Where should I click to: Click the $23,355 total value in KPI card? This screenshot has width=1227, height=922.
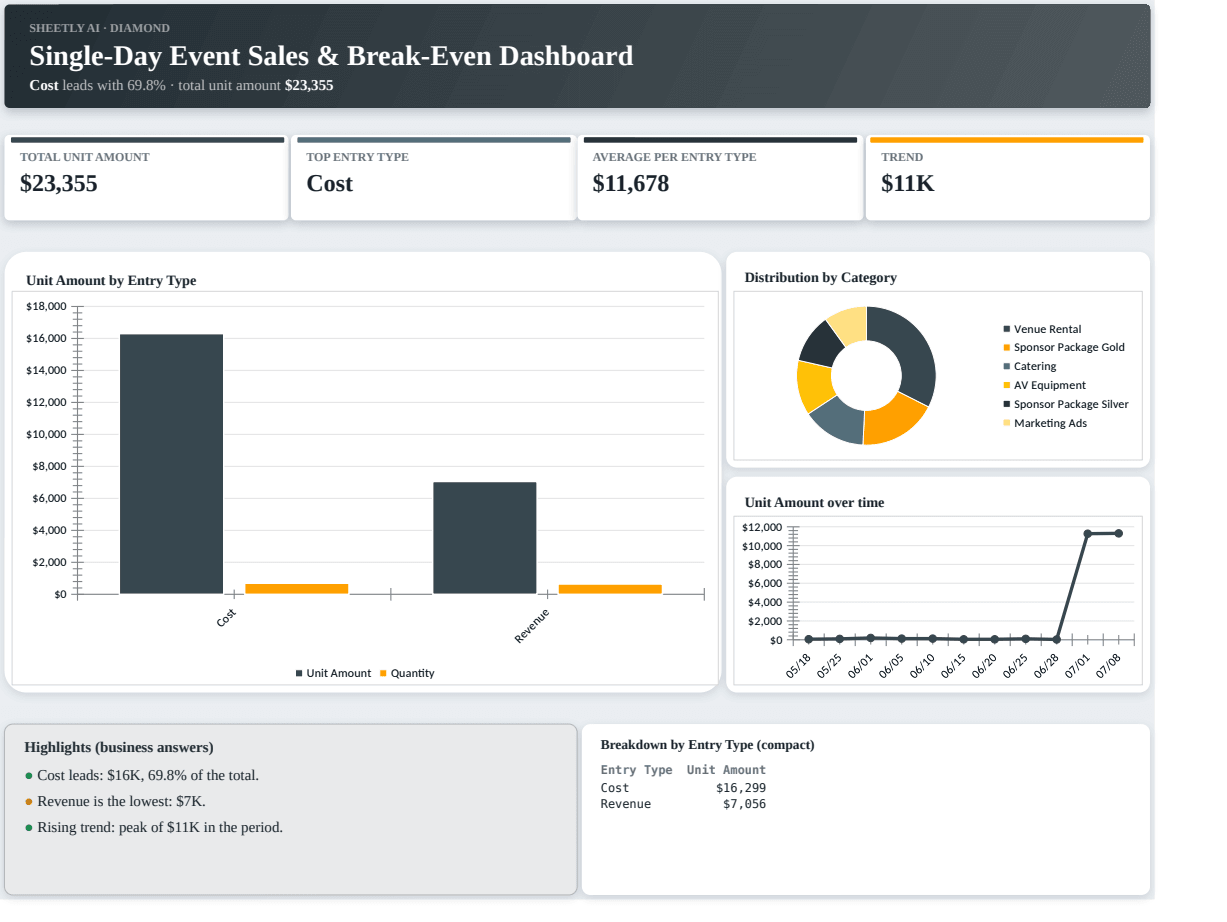tap(59, 184)
